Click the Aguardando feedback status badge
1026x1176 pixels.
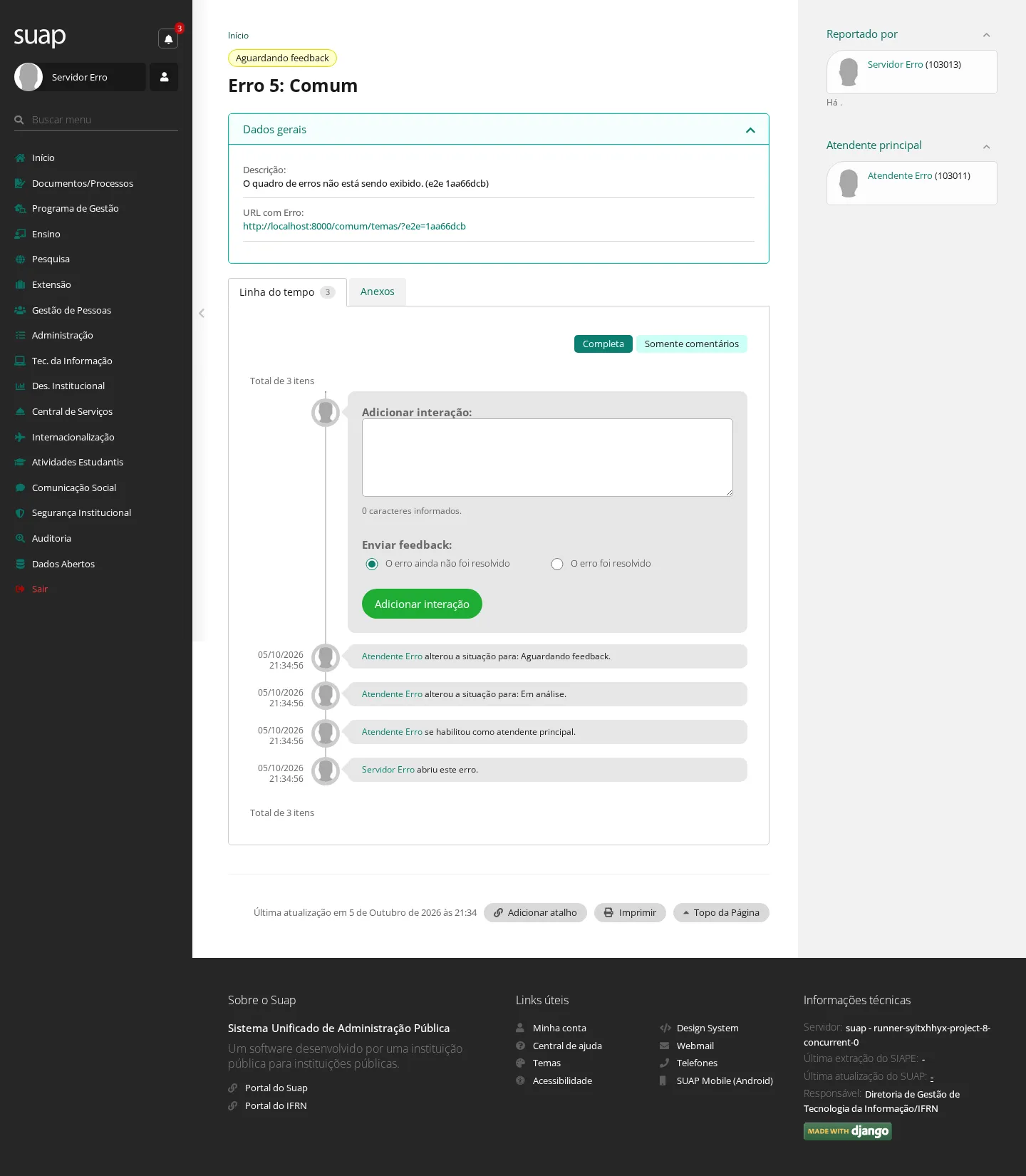[282, 58]
